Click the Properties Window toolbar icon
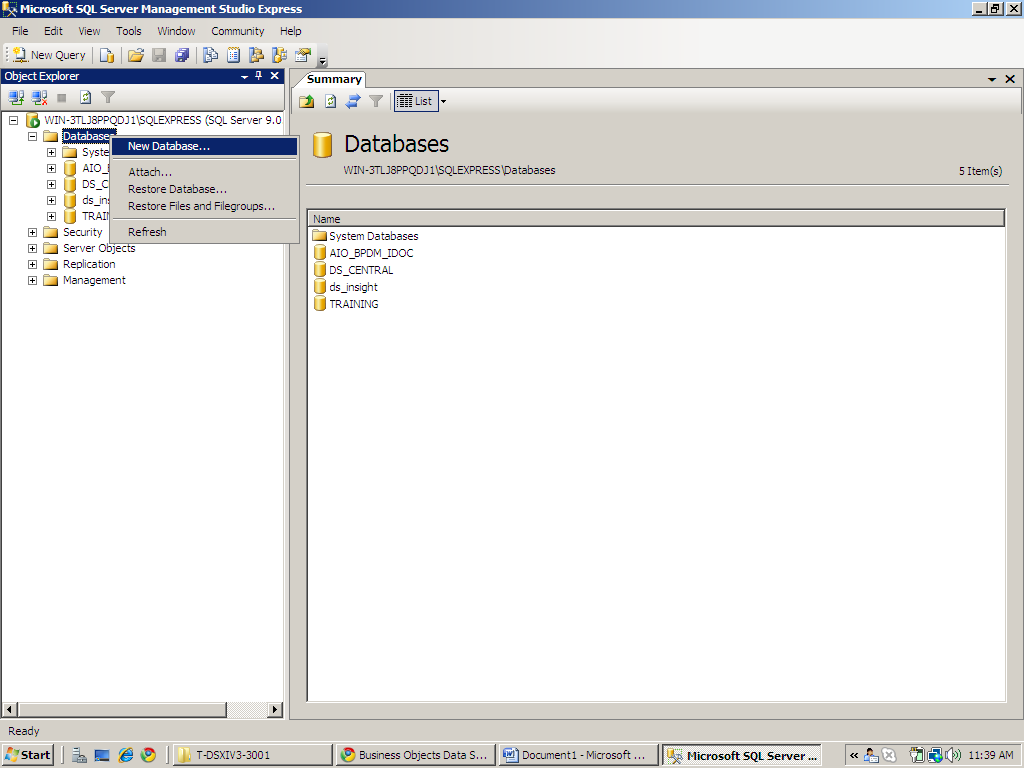This screenshot has height=768, width=1024. (303, 56)
